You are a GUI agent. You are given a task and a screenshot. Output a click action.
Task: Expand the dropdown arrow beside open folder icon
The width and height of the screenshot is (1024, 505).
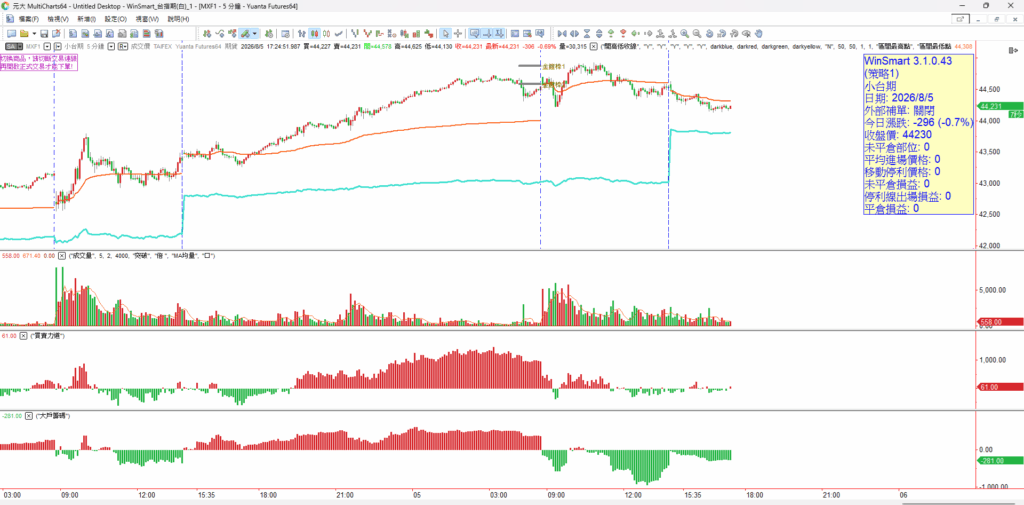[x=34, y=33]
